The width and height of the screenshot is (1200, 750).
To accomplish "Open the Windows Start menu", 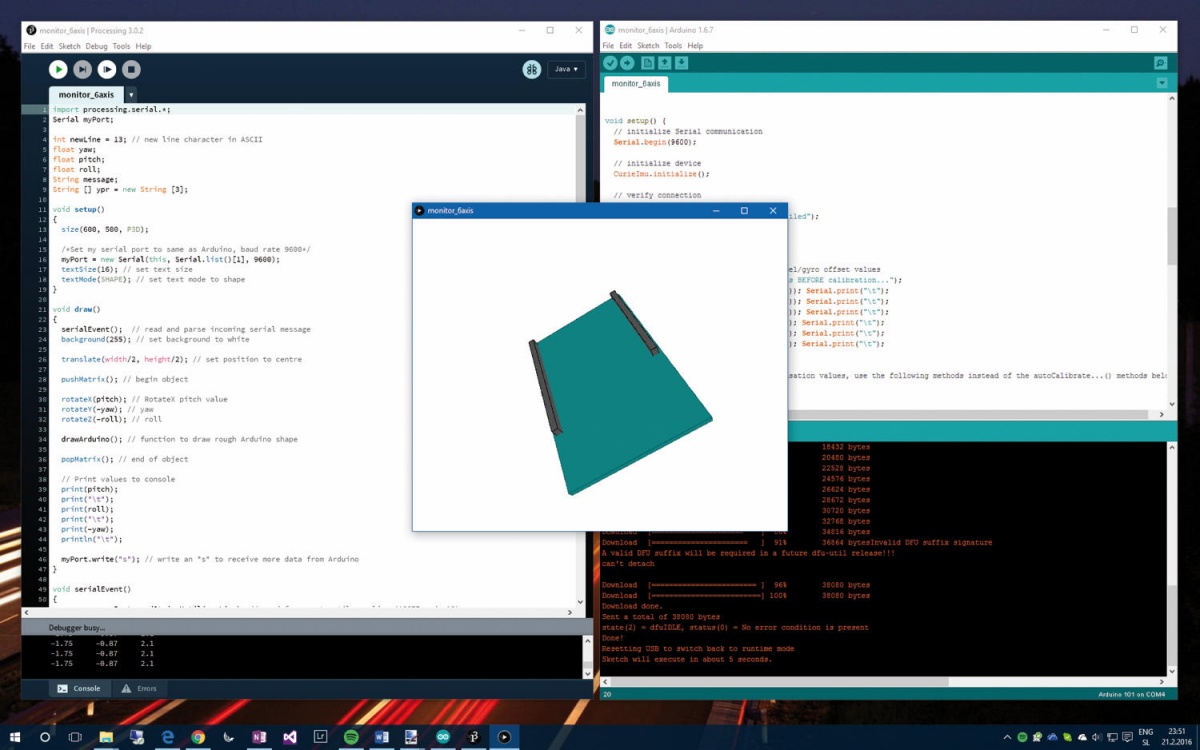I will [x=15, y=737].
